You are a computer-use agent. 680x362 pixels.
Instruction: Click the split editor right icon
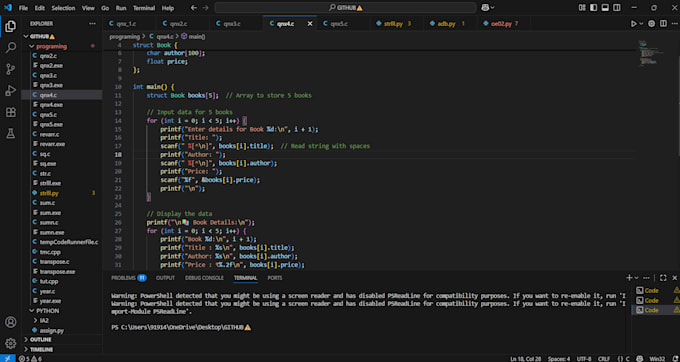(663, 24)
